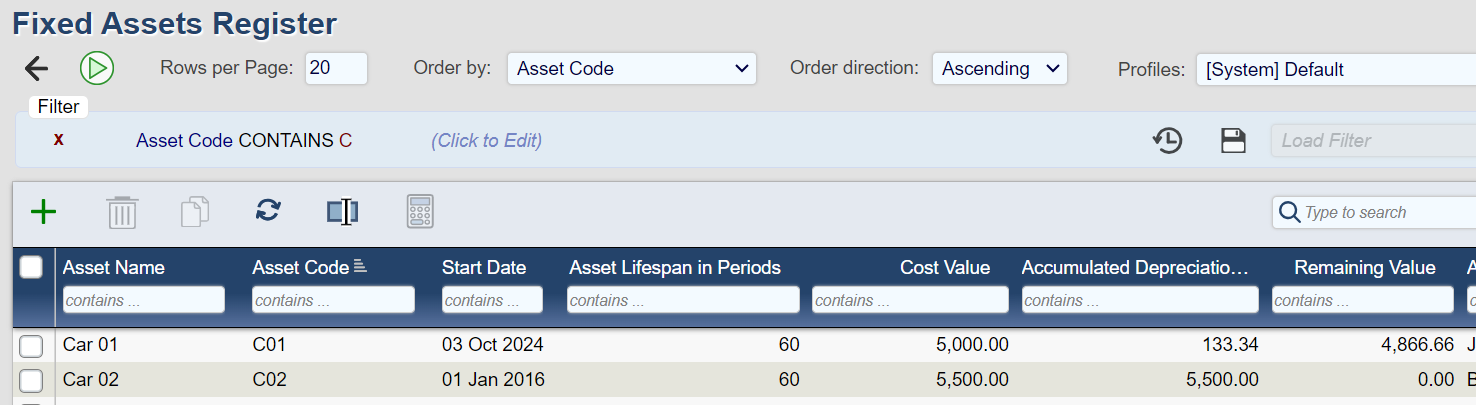Click the trash can delete icon
Viewport: 1476px width, 405px height.
[122, 212]
